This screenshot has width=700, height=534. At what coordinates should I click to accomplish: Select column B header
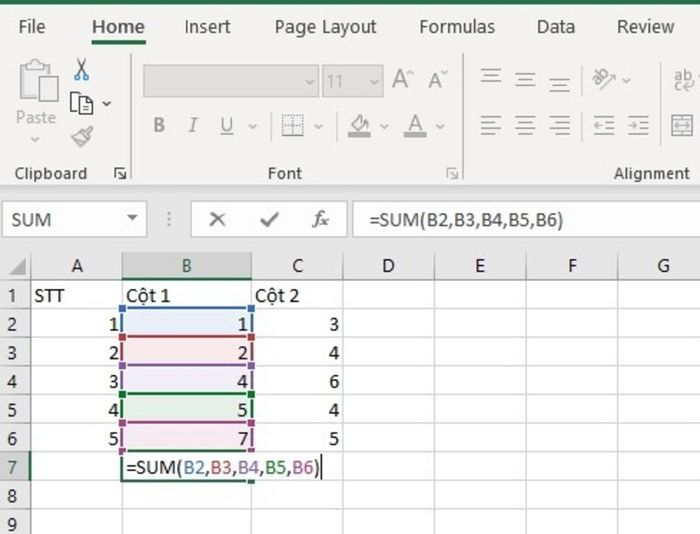pos(187,266)
